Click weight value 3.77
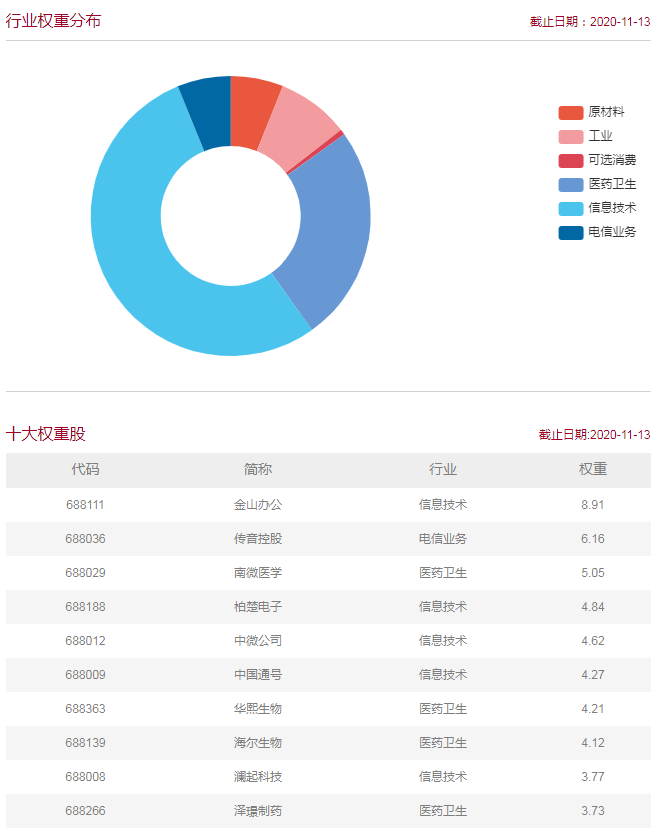 pos(593,776)
